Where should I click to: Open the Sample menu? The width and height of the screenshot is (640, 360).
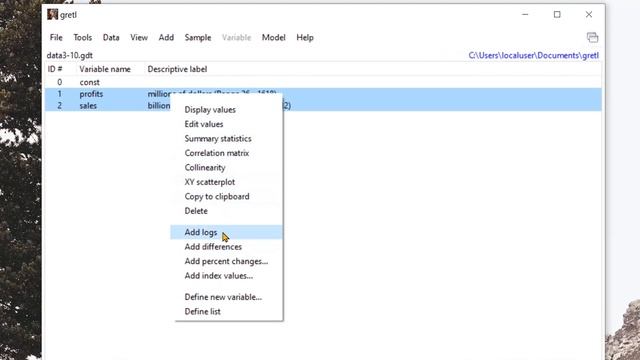click(x=198, y=38)
